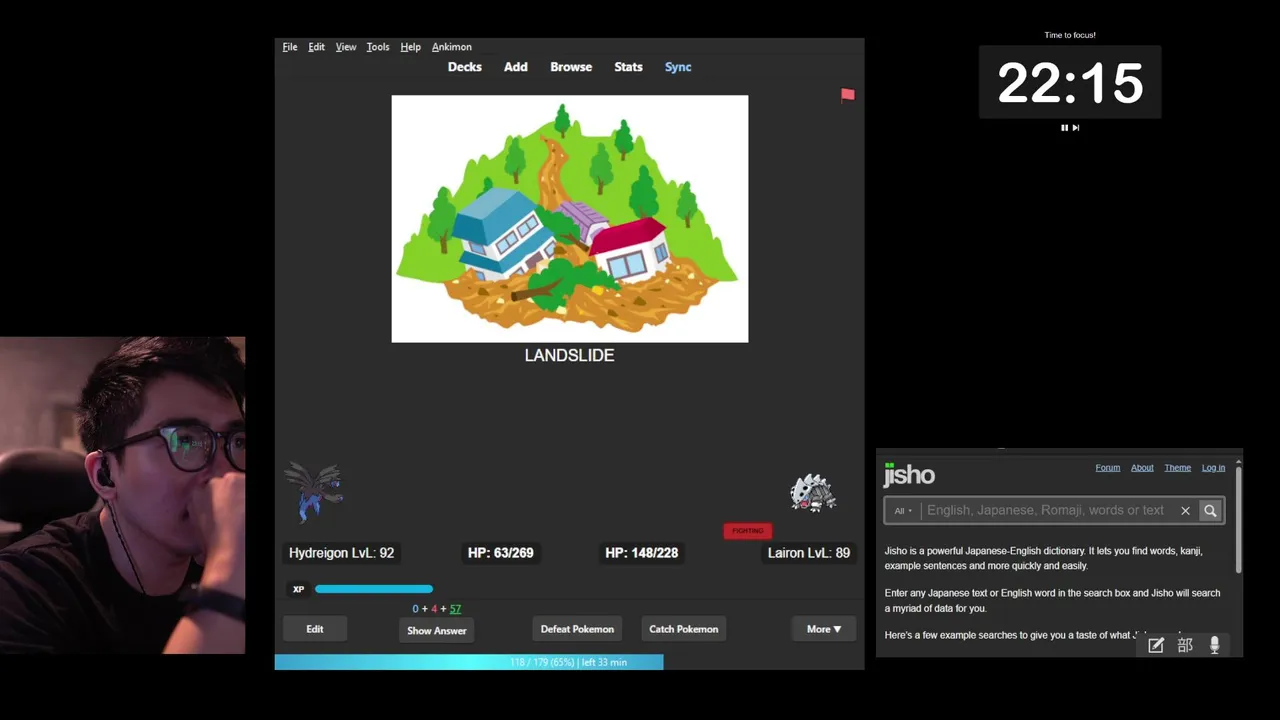This screenshot has height=720, width=1280.
Task: Click the Hydreigon LvL: 92 label
Action: [x=341, y=553]
